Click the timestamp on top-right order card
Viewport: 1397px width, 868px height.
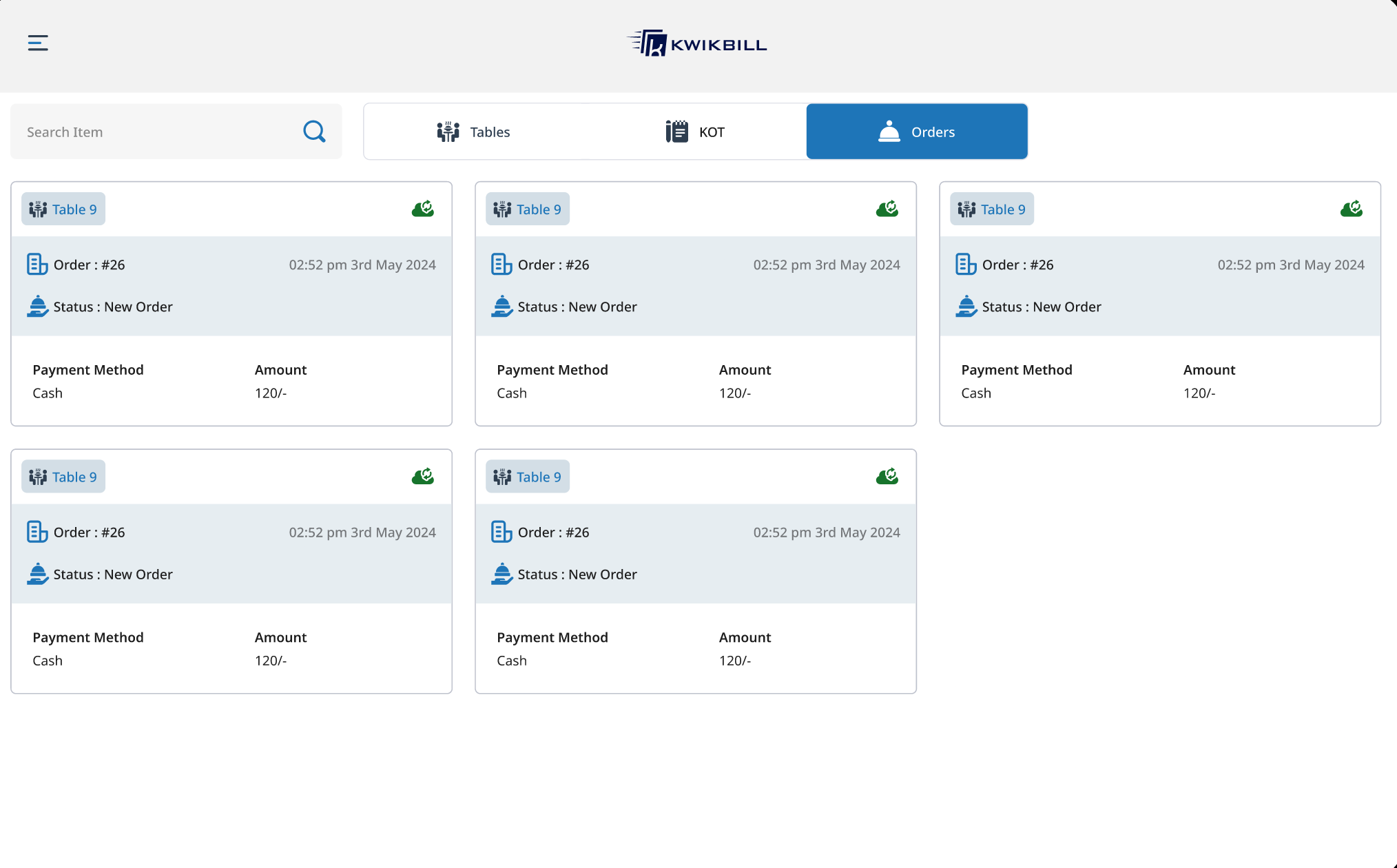pyautogui.click(x=1291, y=265)
